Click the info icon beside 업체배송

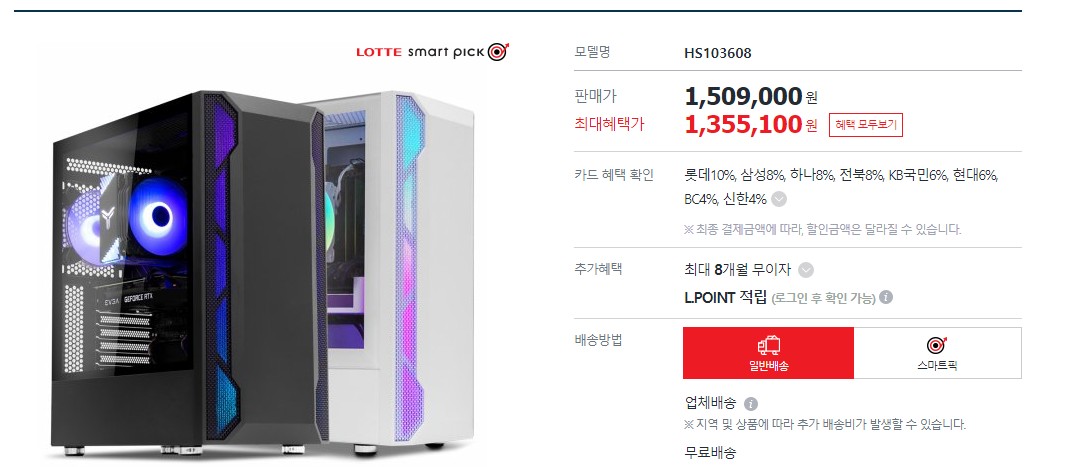pos(751,404)
